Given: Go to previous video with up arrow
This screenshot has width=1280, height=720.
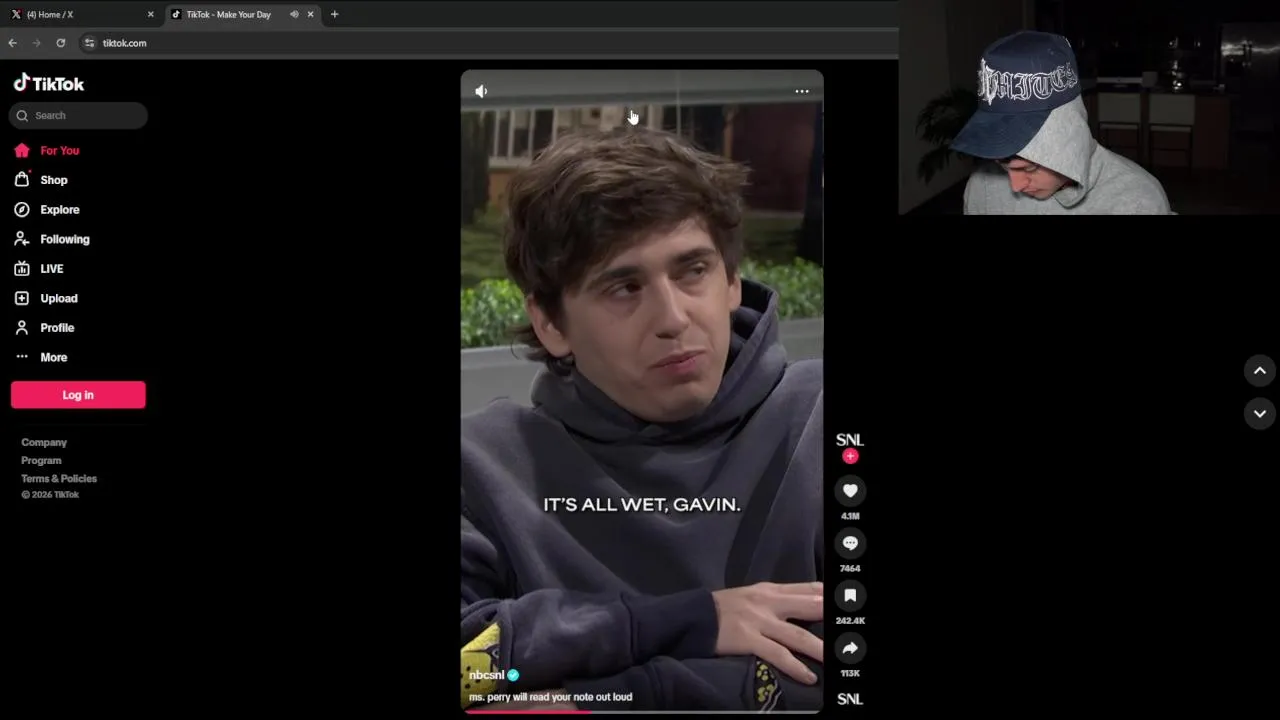Looking at the screenshot, I should pos(1260,371).
